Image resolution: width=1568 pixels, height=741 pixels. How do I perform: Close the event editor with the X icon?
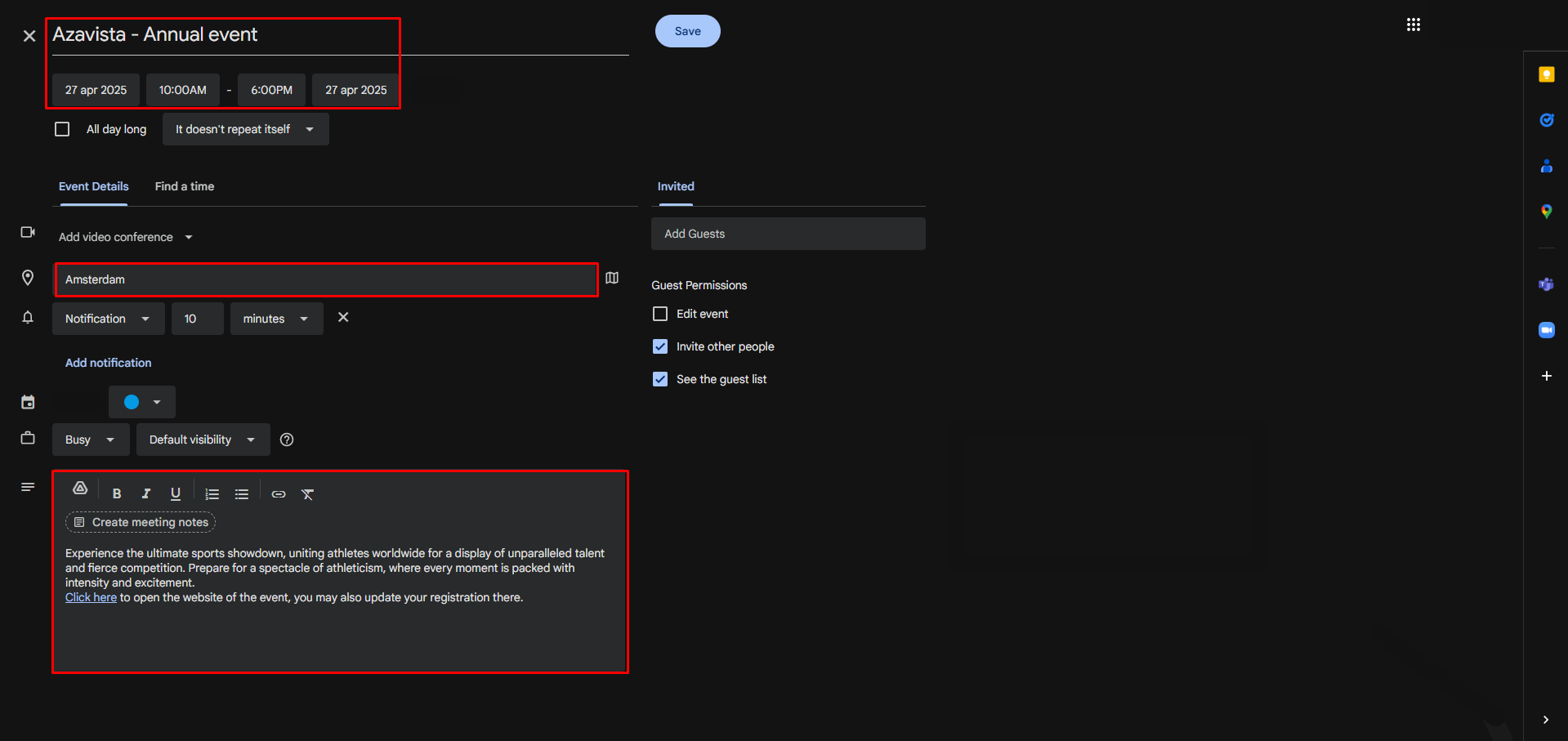29,36
